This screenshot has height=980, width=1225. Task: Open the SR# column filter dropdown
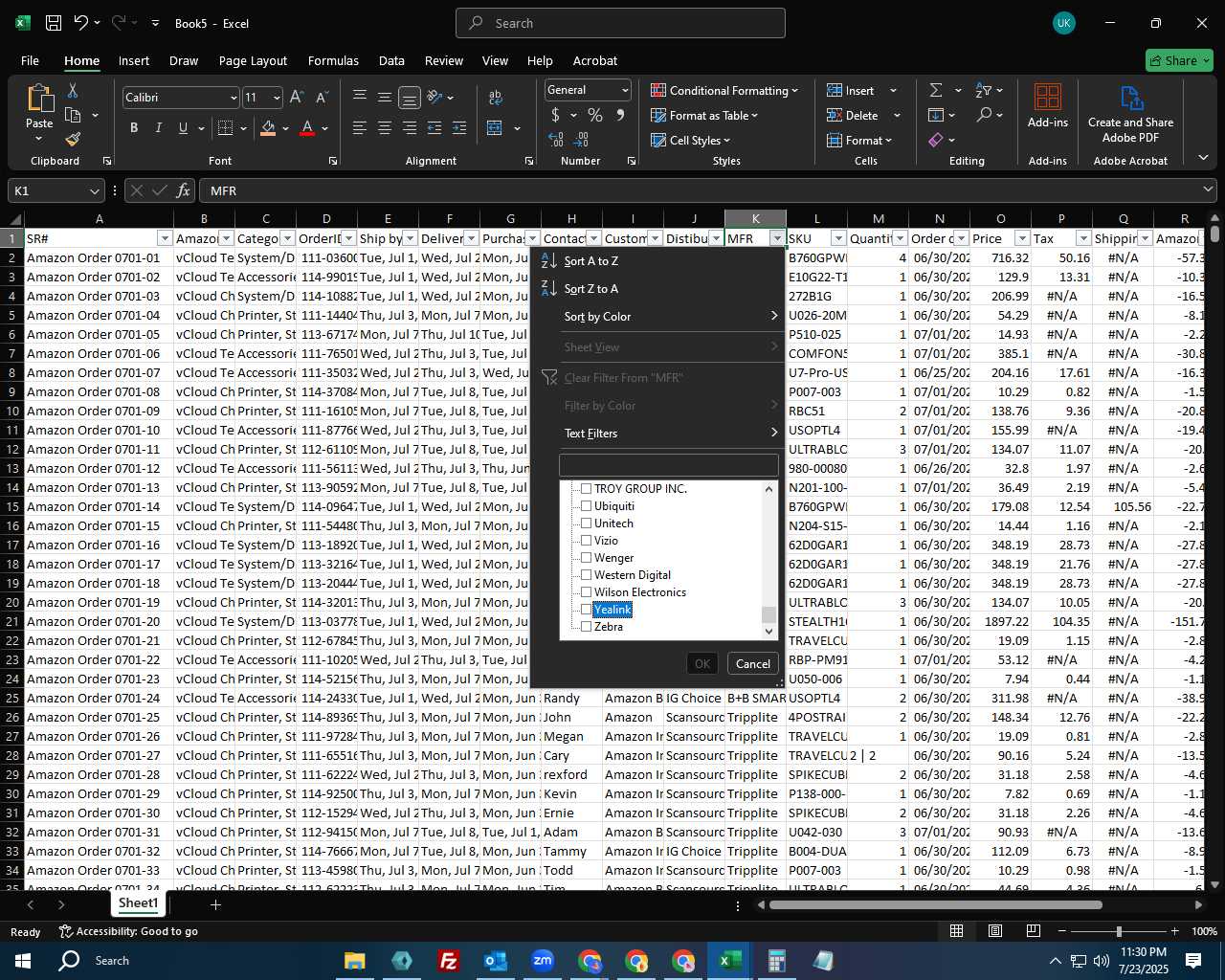165,238
